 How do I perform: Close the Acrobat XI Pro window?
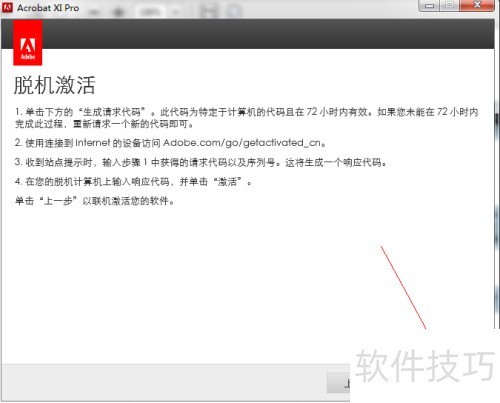coord(477,5)
